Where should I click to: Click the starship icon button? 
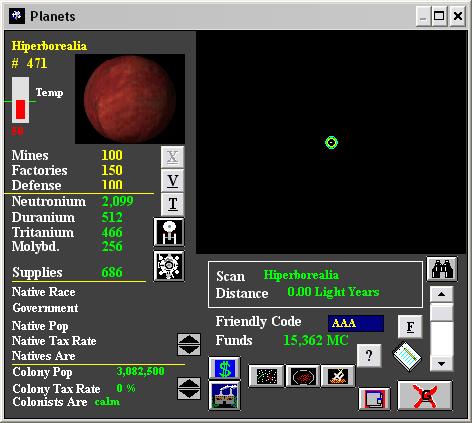point(169,232)
